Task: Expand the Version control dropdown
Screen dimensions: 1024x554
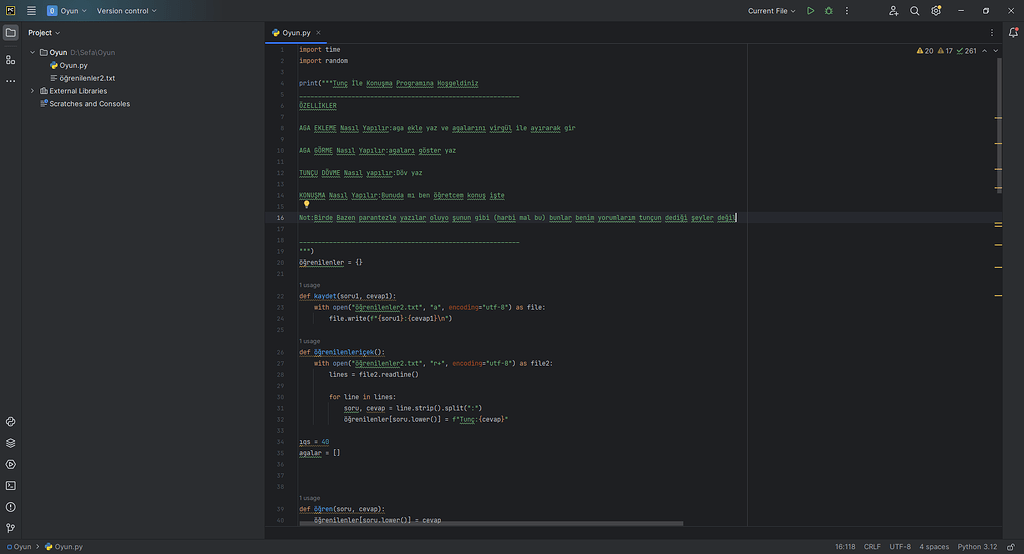Action: (124, 11)
